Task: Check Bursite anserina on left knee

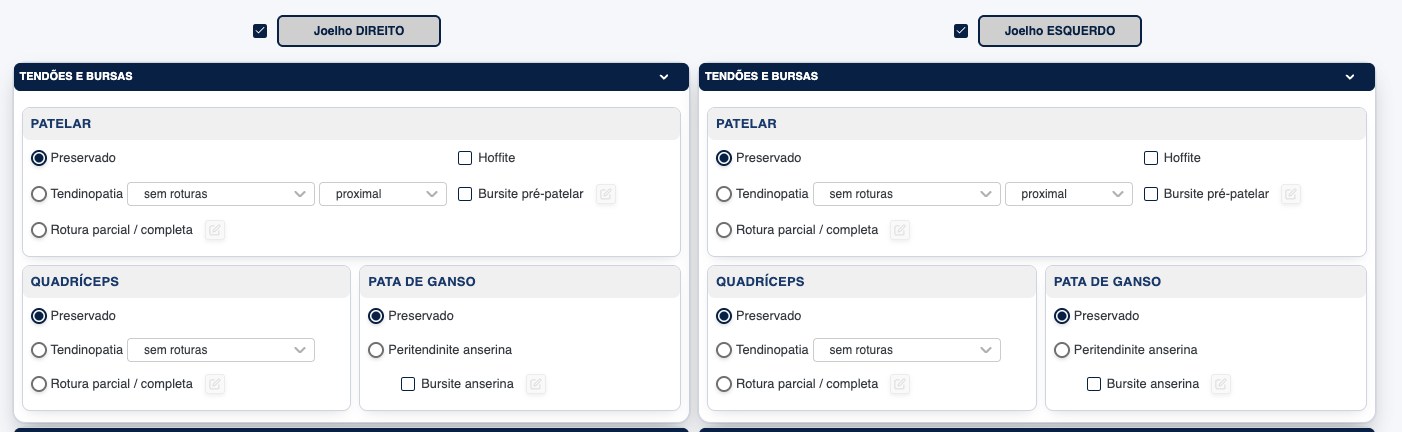Action: (x=1094, y=384)
